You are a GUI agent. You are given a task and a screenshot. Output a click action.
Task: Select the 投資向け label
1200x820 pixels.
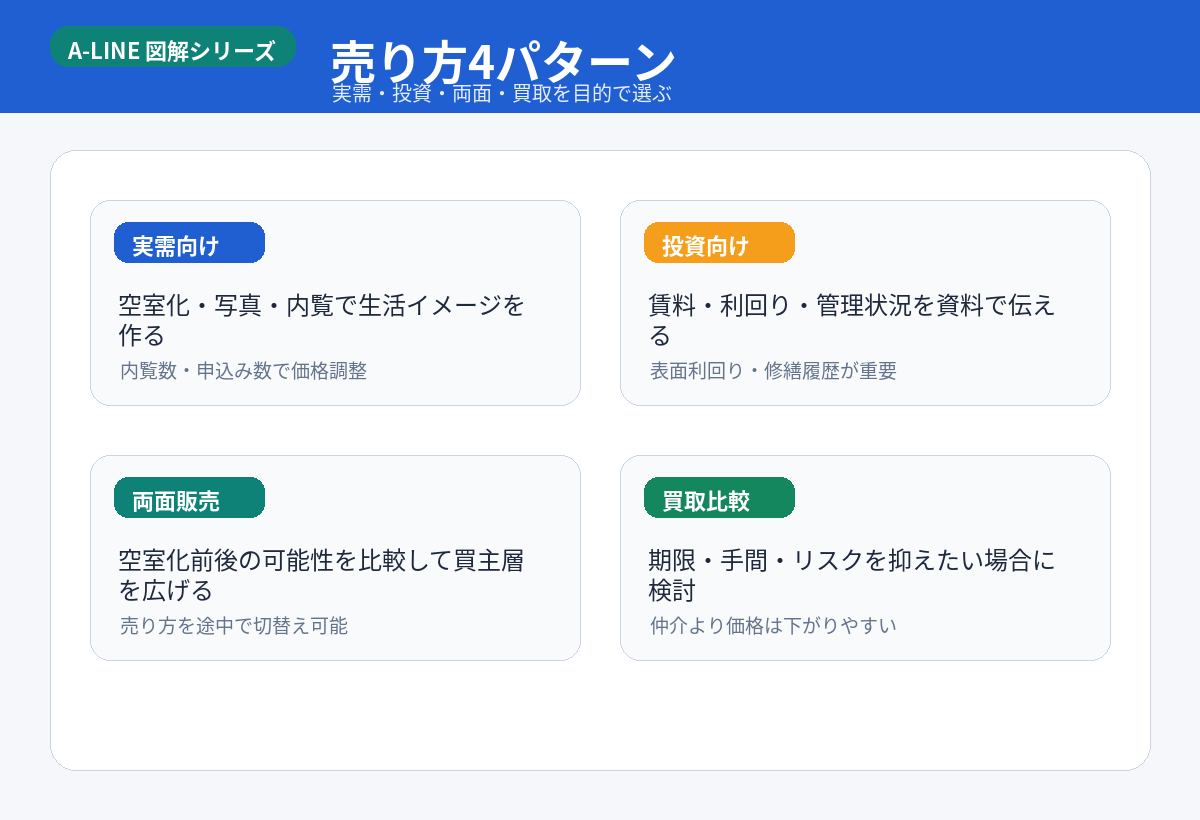(719, 243)
